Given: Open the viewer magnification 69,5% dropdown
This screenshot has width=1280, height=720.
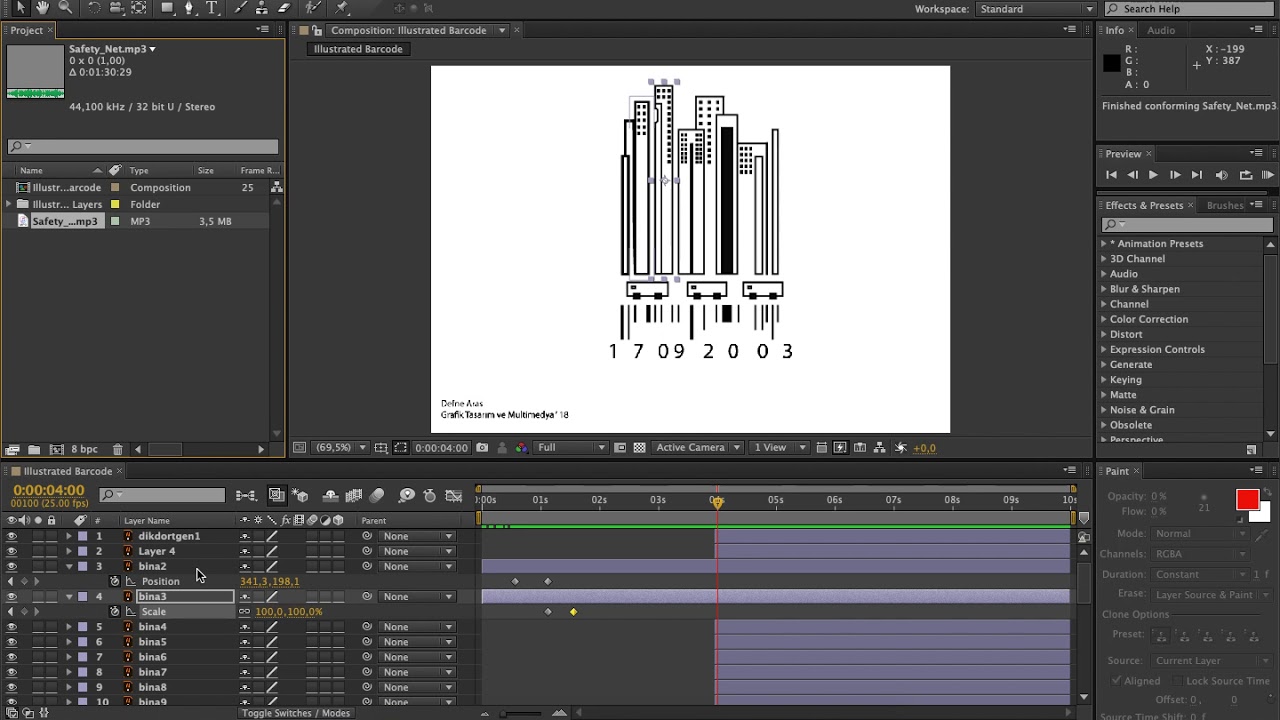Looking at the screenshot, I should 340,448.
